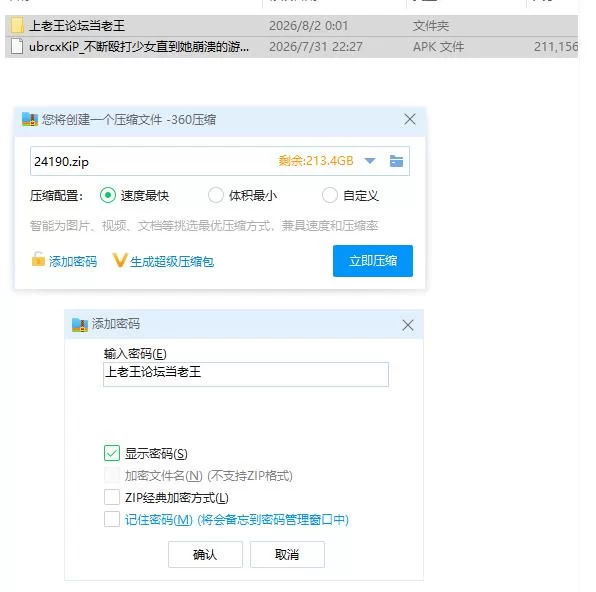Click the orange V super-compress icon

click(120, 260)
